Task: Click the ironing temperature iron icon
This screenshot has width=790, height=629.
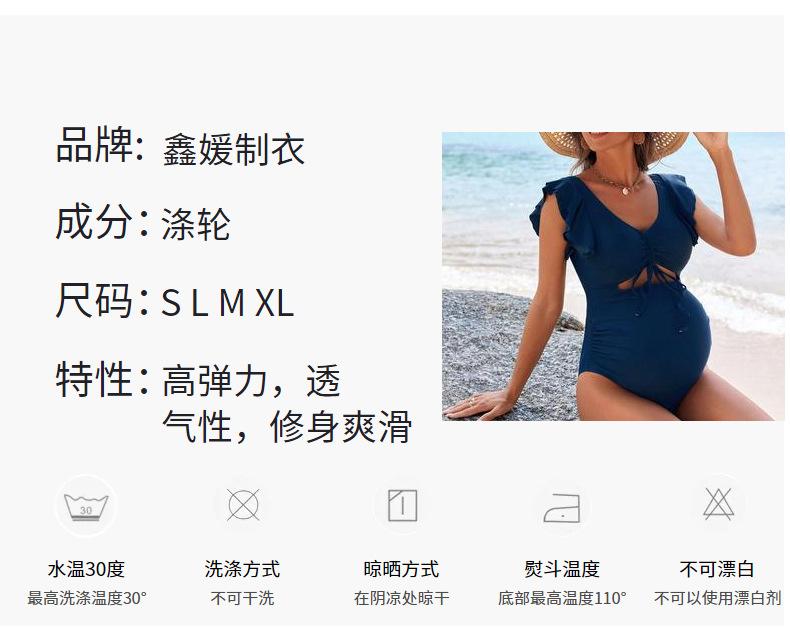Action: (562, 508)
